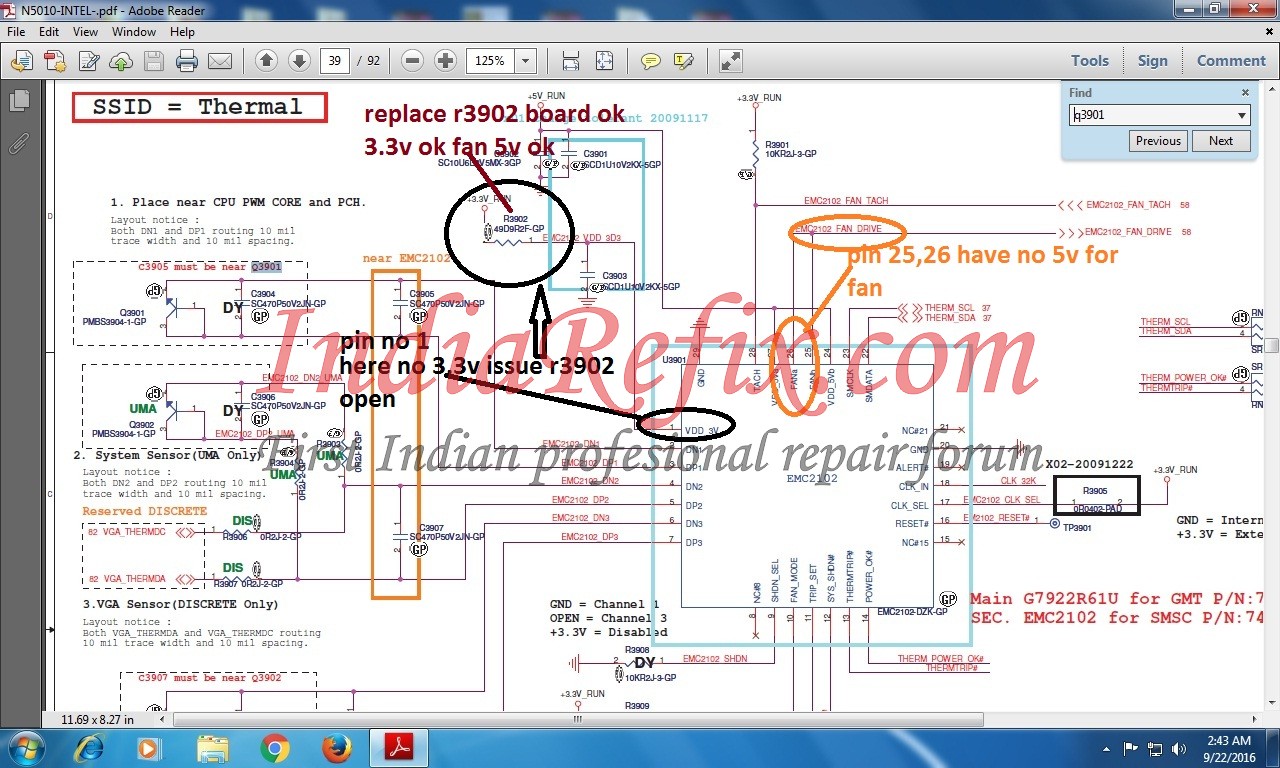1280x768 pixels.
Task: Add a sticky note comment icon
Action: coord(651,61)
